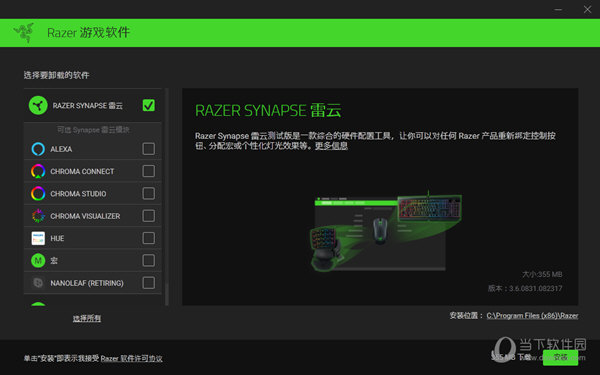This screenshot has height=375, width=600.
Task: Check the 宏 macro module checkbox
Action: [148, 261]
